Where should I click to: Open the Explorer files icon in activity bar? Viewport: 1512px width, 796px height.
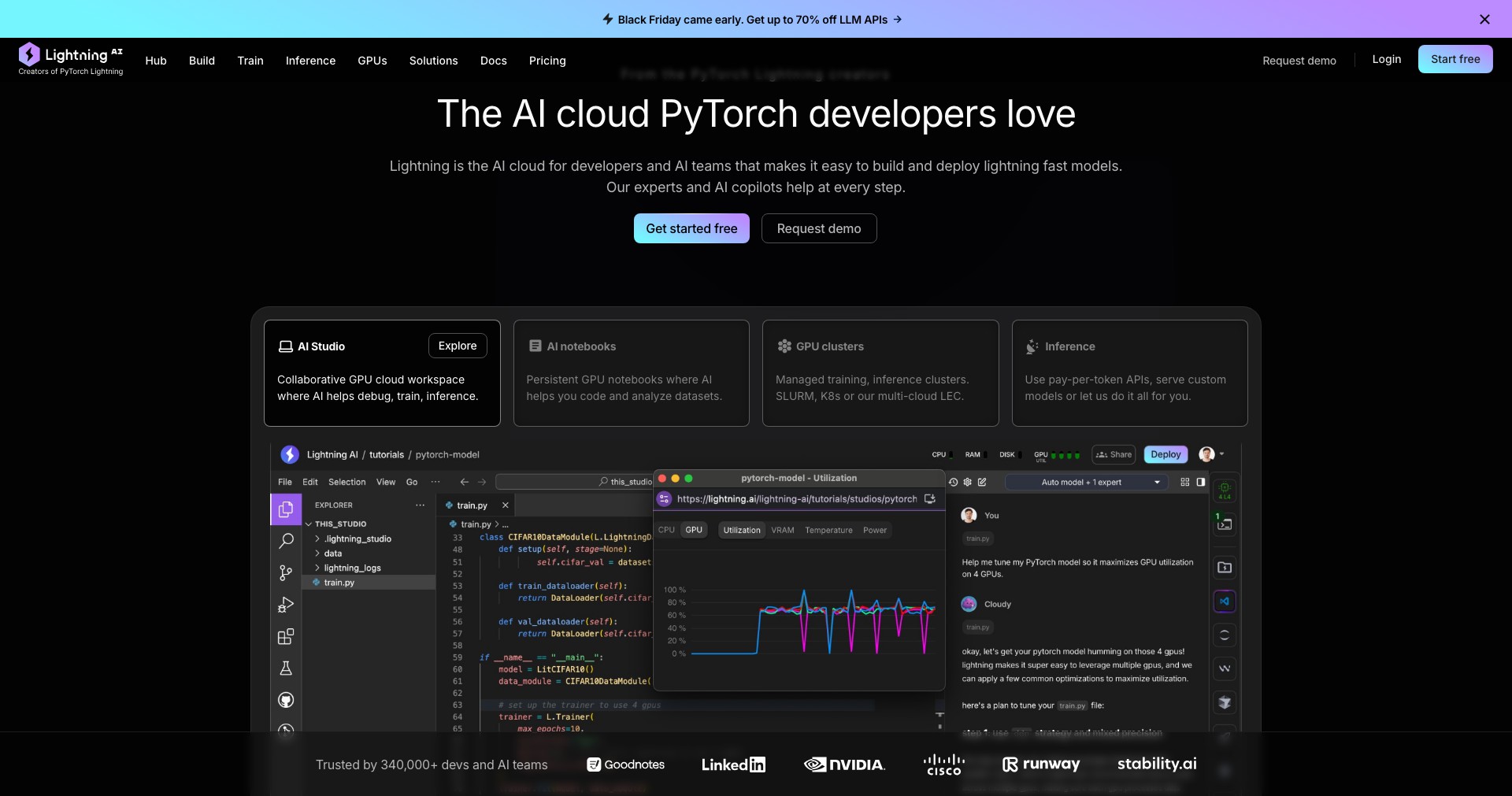[286, 509]
